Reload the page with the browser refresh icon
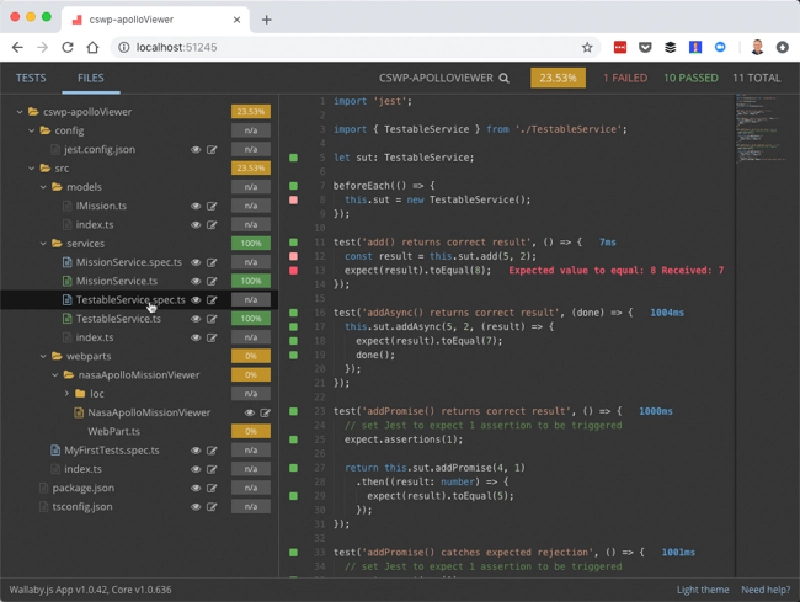Image resolution: width=800 pixels, height=602 pixels. 66,46
